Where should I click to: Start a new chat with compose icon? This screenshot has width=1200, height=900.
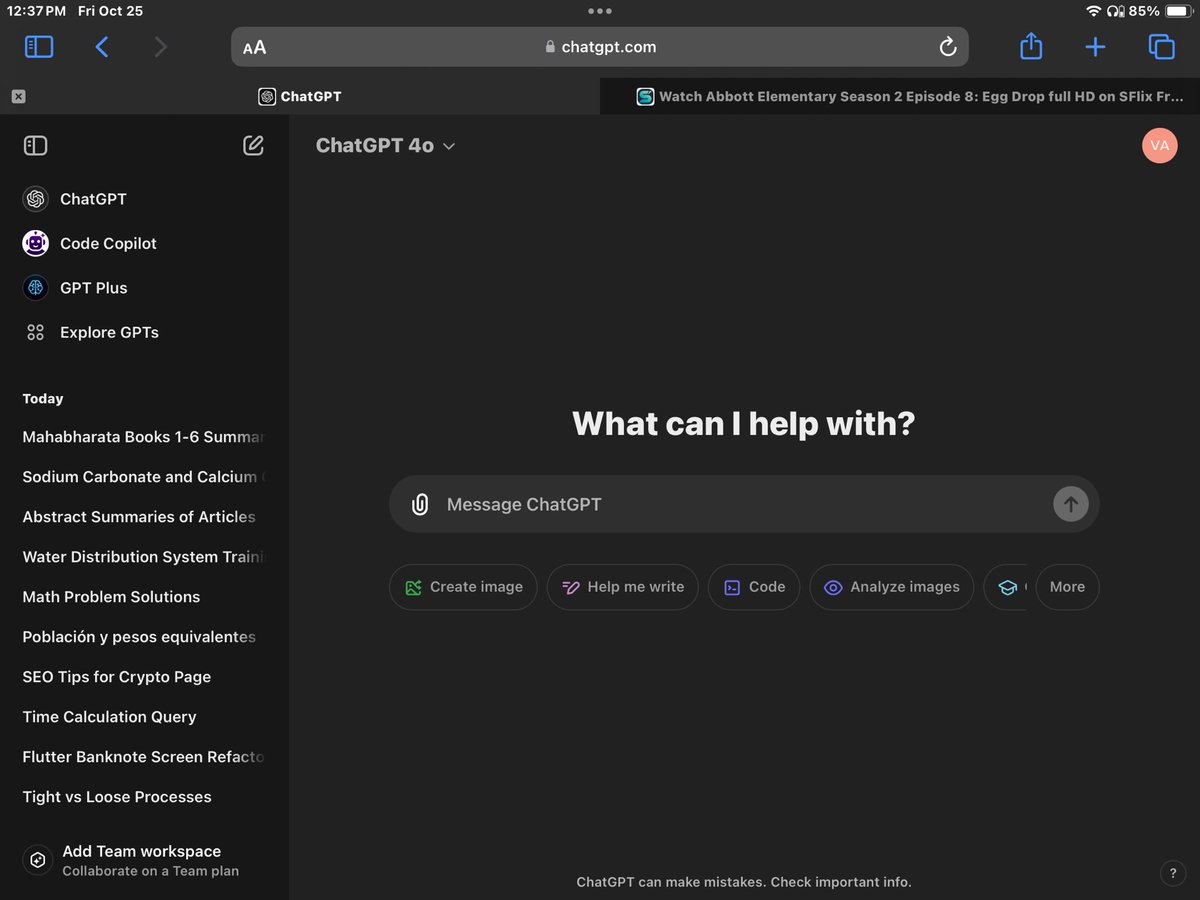tap(253, 146)
